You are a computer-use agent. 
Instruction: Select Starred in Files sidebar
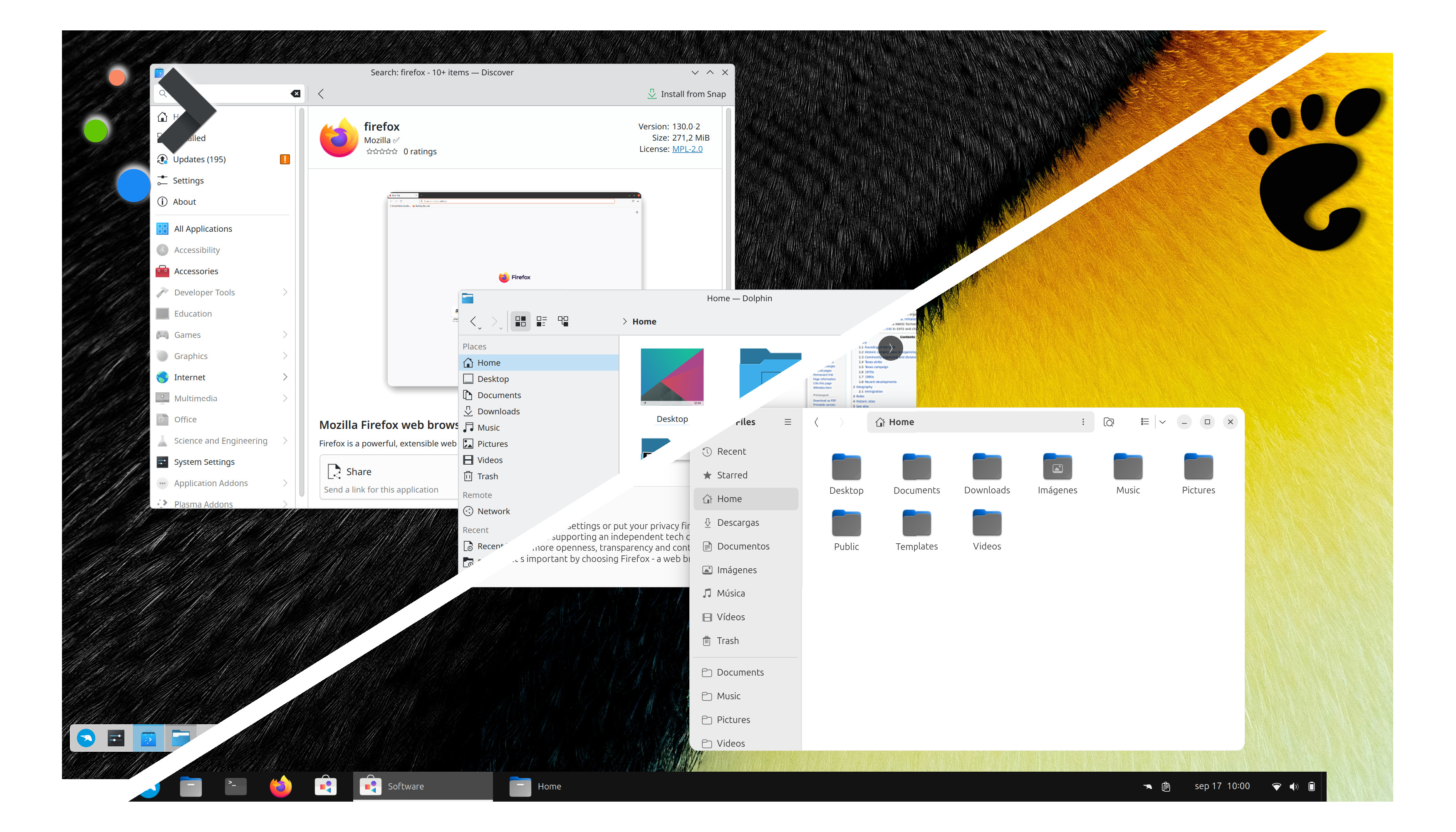coord(732,475)
